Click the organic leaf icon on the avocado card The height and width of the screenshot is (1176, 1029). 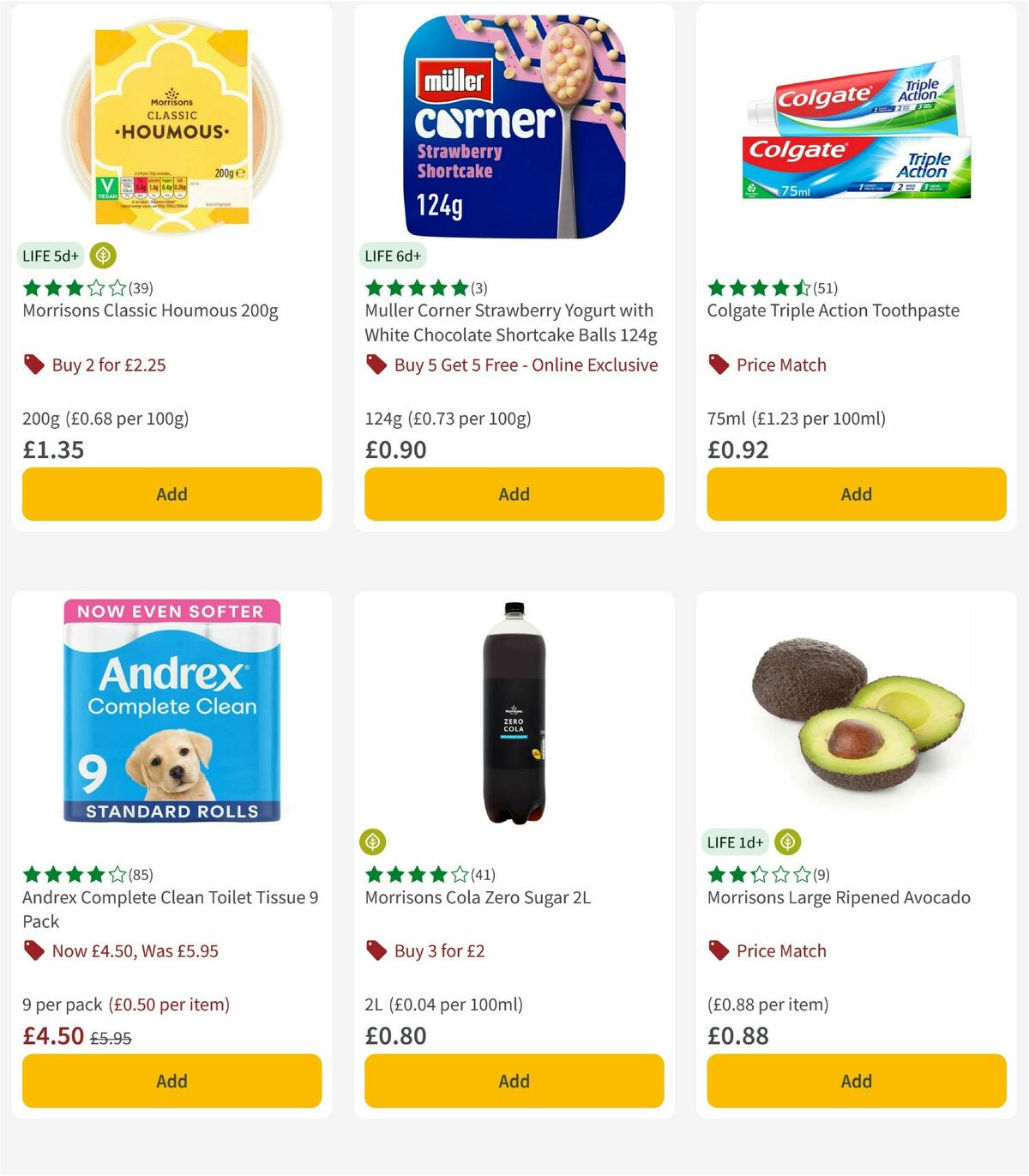pos(789,842)
